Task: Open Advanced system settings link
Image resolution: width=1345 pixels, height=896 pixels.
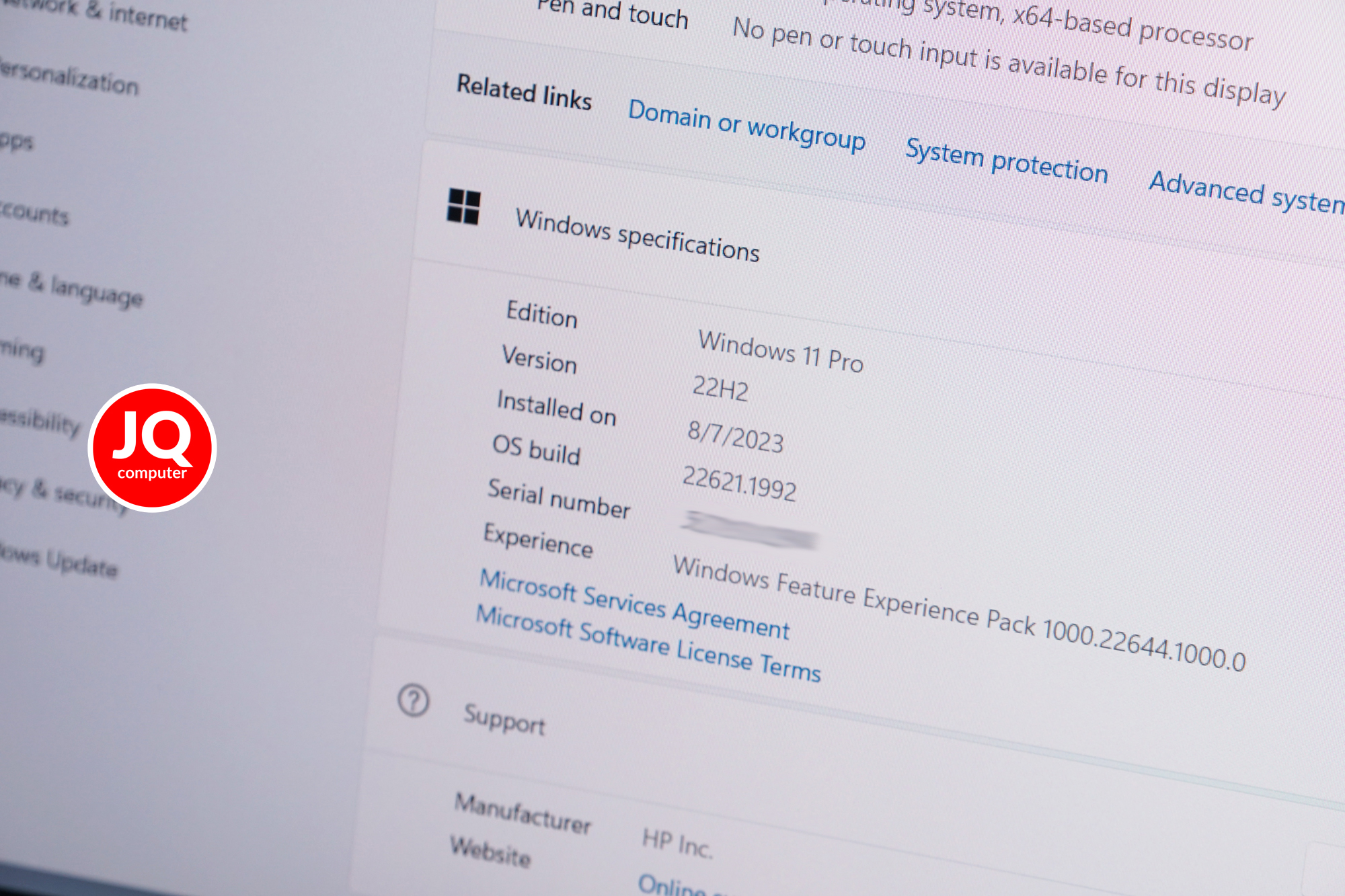Action: (1247, 192)
